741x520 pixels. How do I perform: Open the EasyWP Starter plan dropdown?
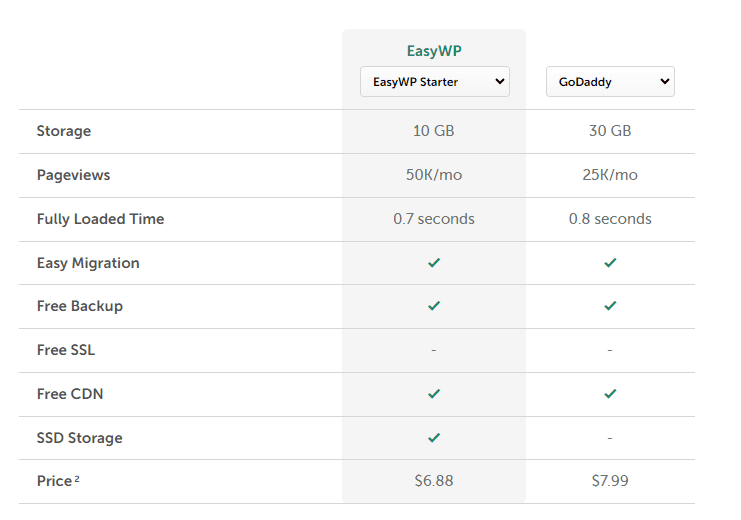click(434, 82)
